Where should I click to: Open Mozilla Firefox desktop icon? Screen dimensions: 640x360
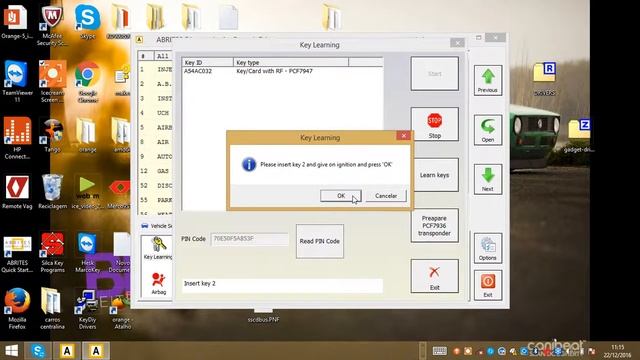coord(17,309)
